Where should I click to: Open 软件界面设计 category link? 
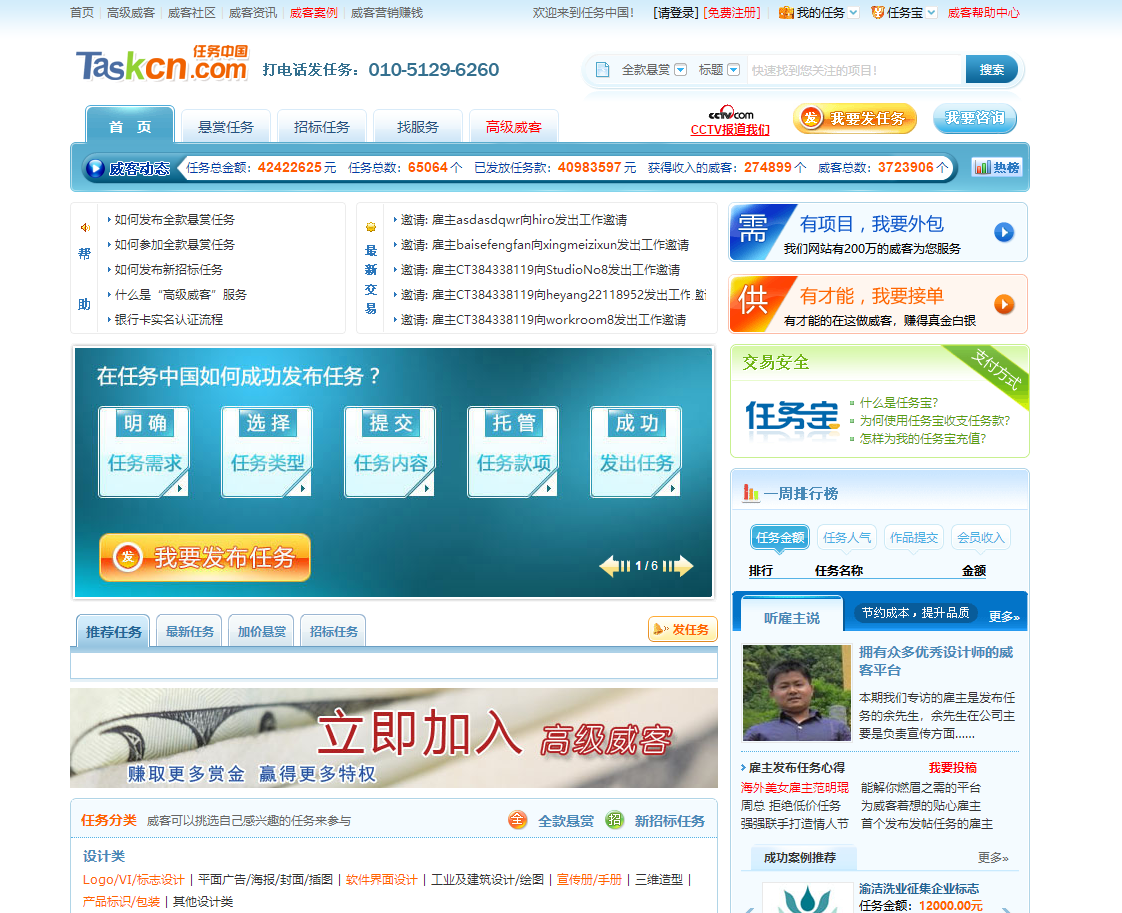[x=381, y=879]
